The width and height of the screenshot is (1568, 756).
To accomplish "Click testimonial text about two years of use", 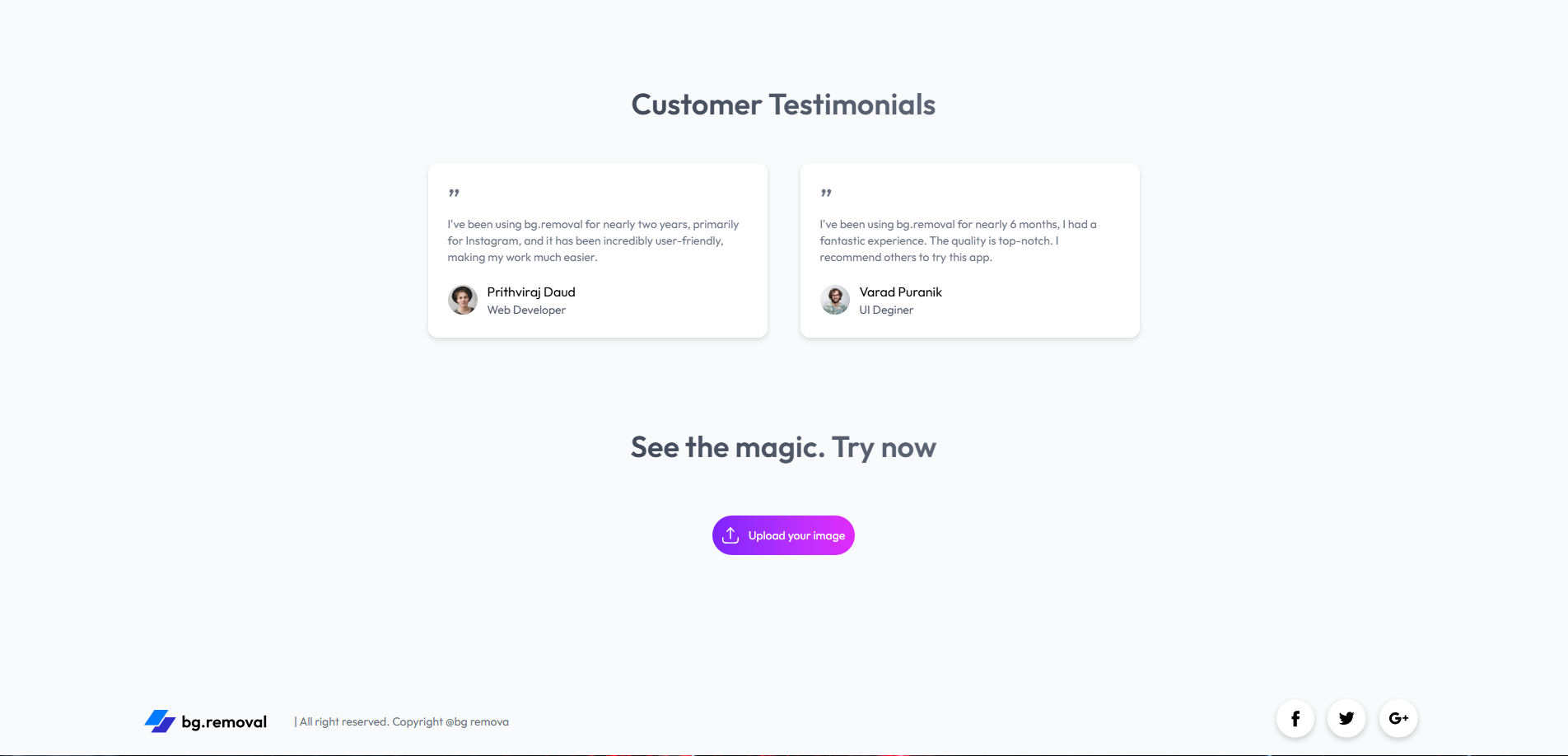I will point(593,240).
